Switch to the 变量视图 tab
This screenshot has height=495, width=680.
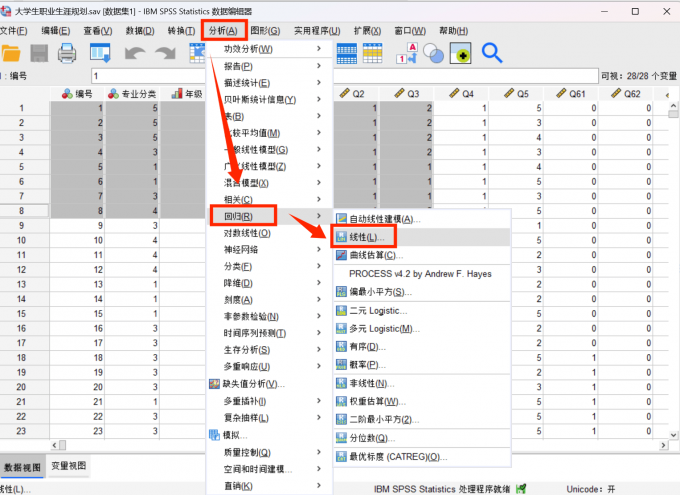(x=69, y=466)
